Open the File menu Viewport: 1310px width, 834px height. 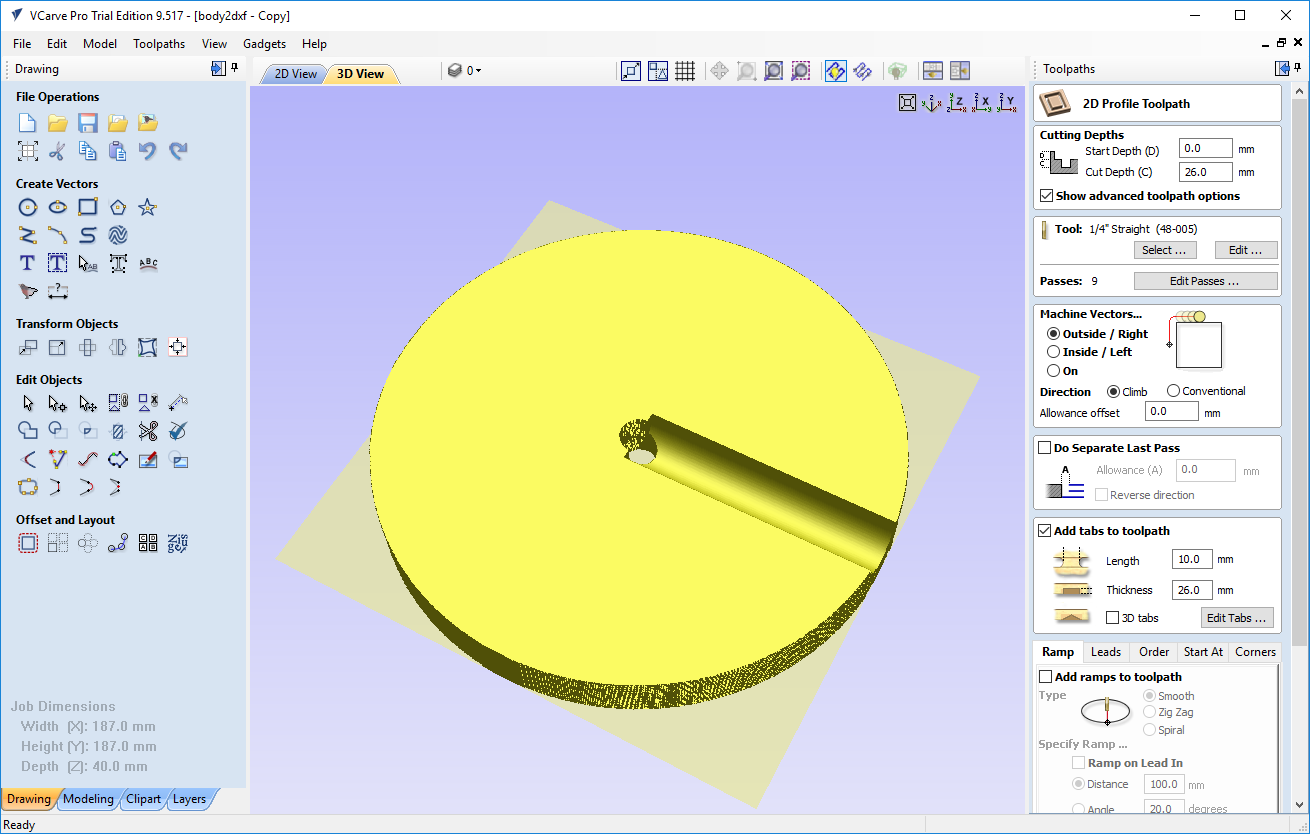click(22, 44)
